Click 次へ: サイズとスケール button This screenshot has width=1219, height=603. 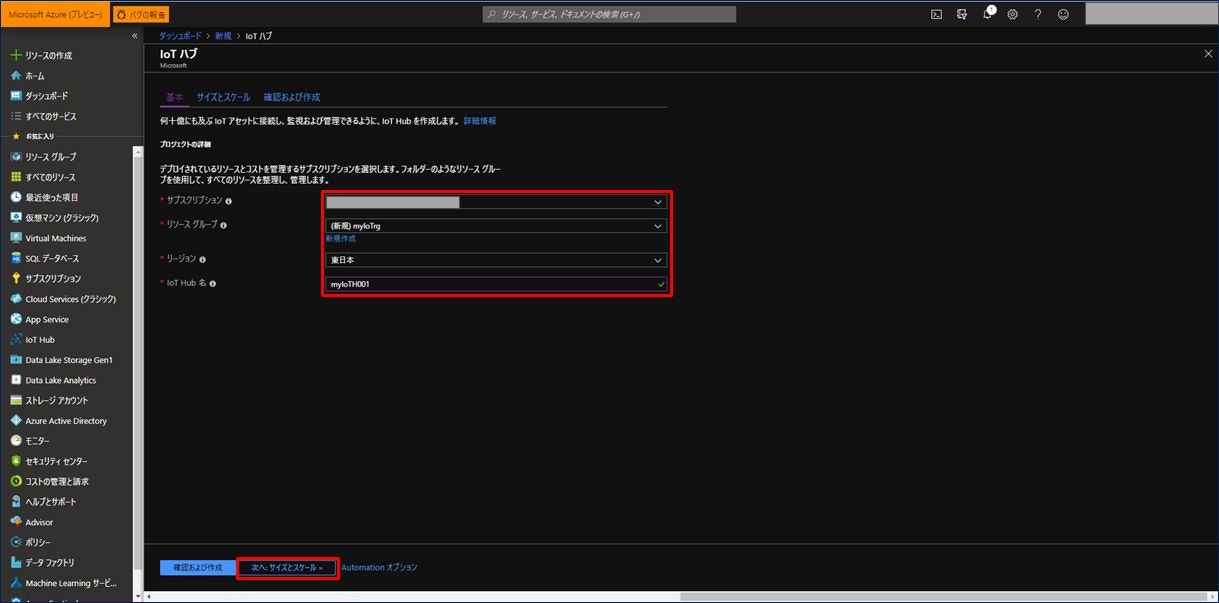click(288, 567)
